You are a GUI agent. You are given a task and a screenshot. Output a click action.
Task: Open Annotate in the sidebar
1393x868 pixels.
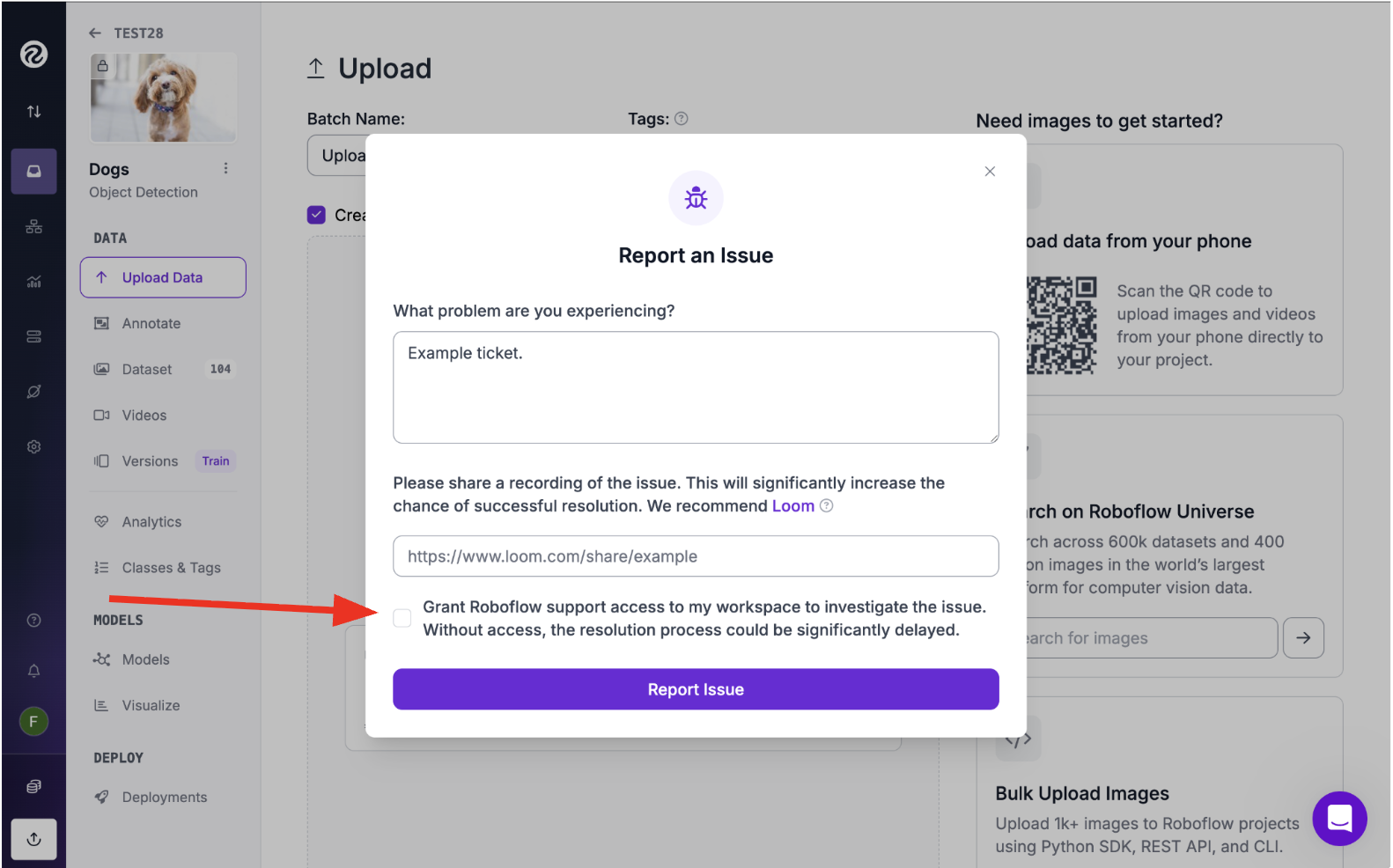click(151, 324)
